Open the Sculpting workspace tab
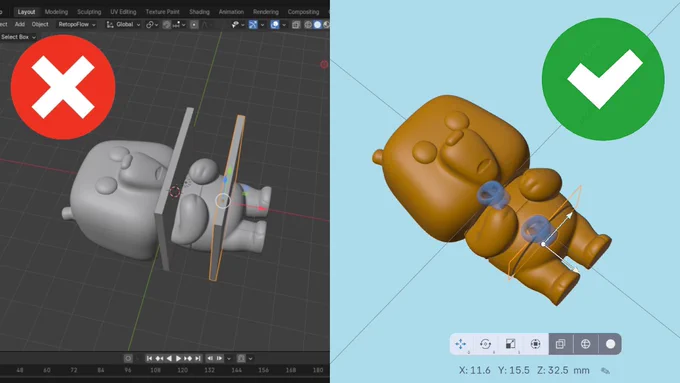 tap(89, 12)
